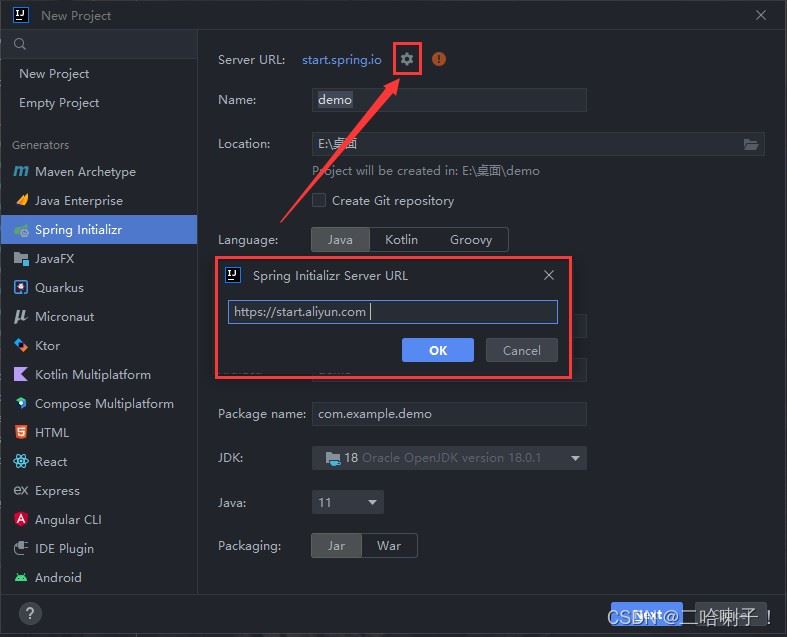The width and height of the screenshot is (787, 637).
Task: Select War packaging option
Action: [389, 546]
